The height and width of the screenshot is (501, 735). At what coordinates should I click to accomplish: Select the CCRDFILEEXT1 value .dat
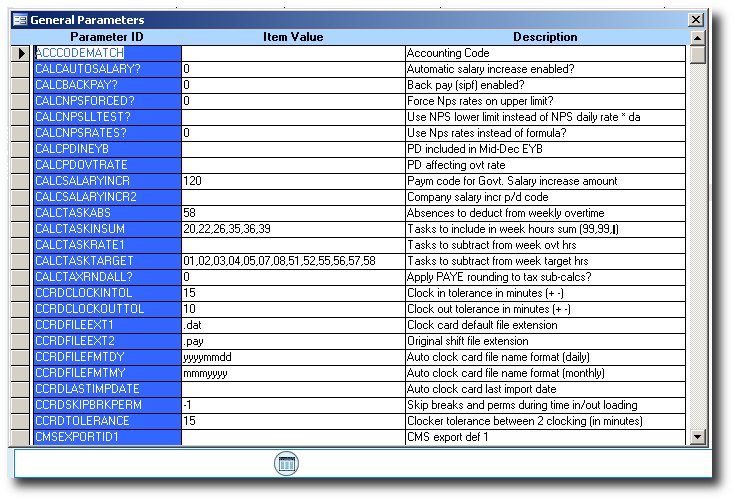click(292, 325)
